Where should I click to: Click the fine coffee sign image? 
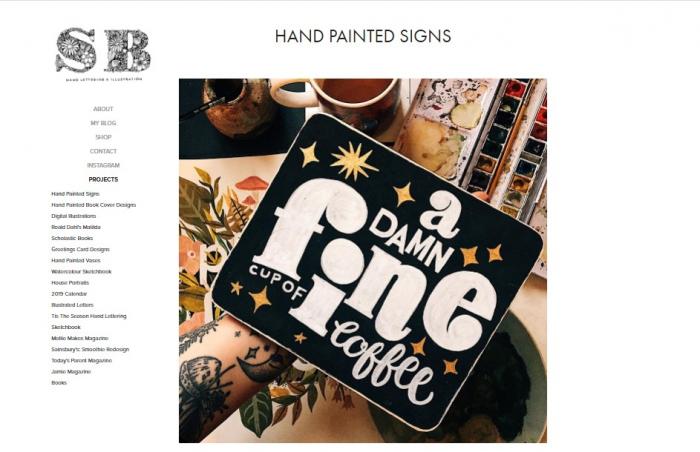coord(362,261)
